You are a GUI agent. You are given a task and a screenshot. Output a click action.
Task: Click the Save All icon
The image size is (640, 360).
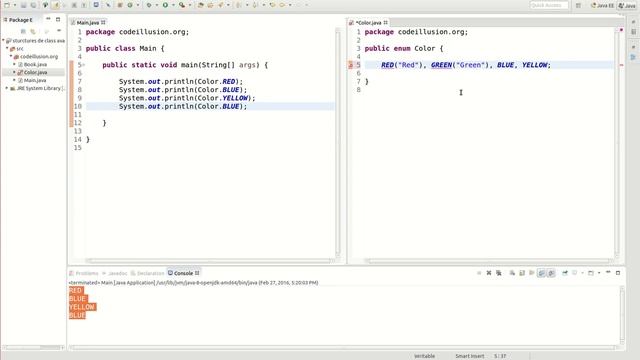point(33,5)
